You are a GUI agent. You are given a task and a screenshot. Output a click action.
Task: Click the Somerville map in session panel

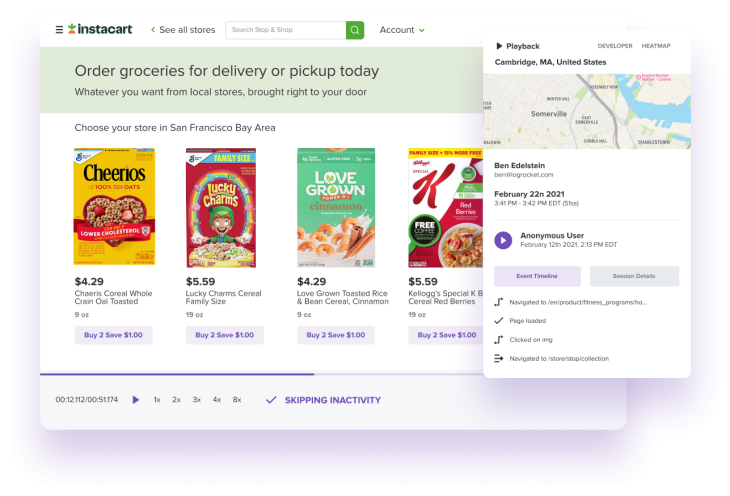click(587, 111)
